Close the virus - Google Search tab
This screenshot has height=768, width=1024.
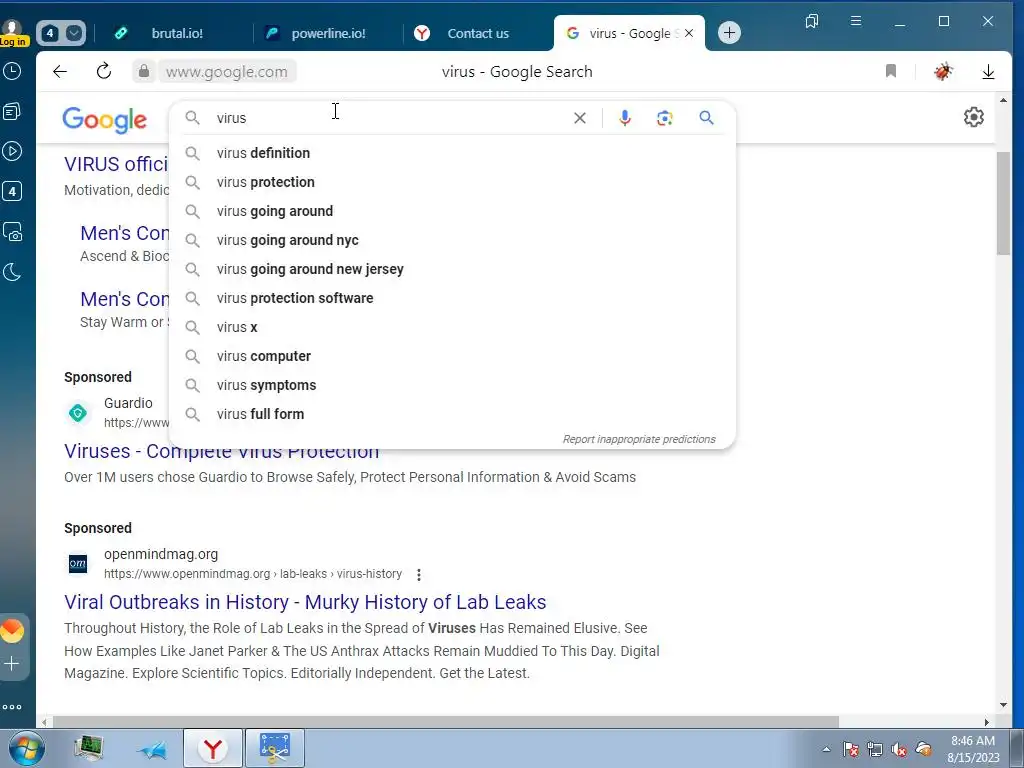689,33
